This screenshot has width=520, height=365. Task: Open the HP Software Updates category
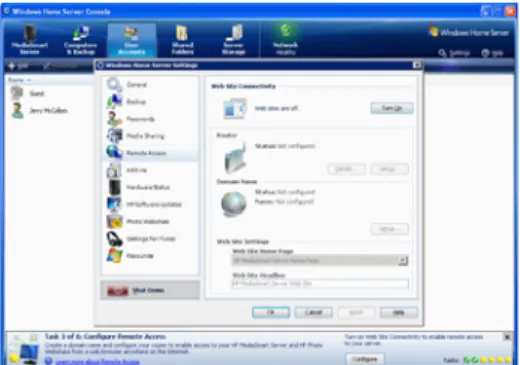point(150,204)
